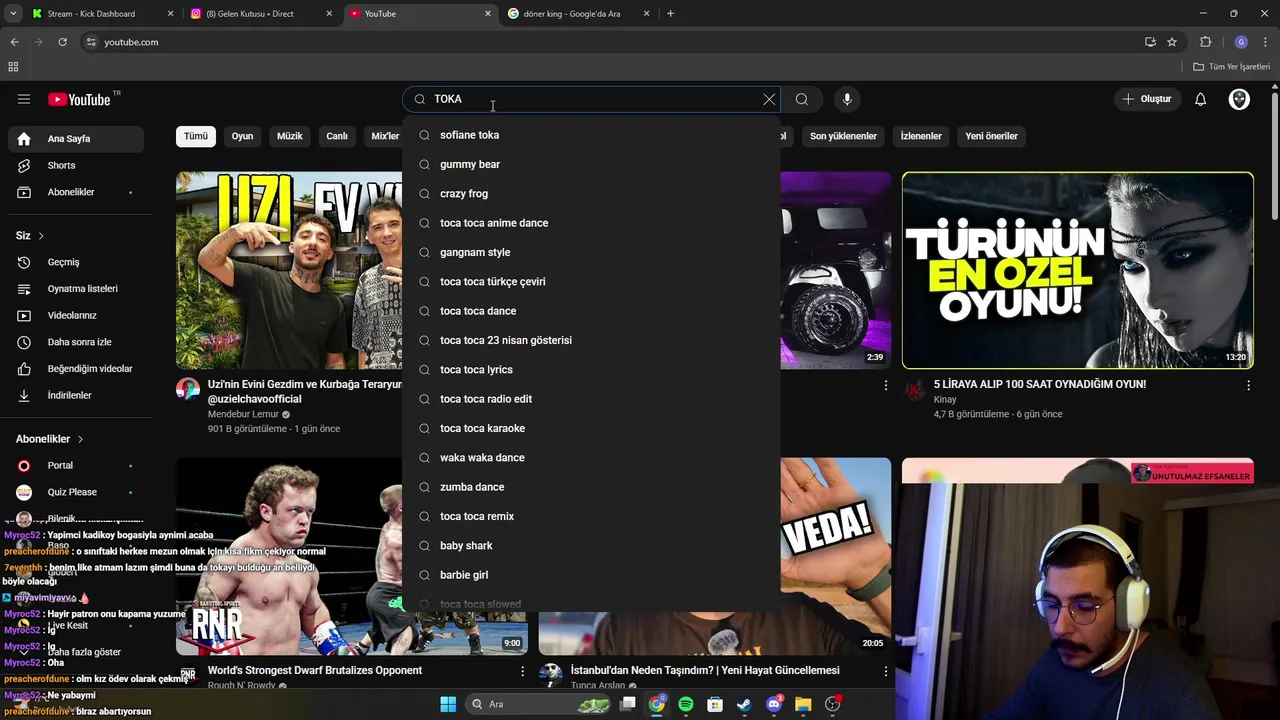Select 'toca toca remix' suggestion

pos(591,516)
